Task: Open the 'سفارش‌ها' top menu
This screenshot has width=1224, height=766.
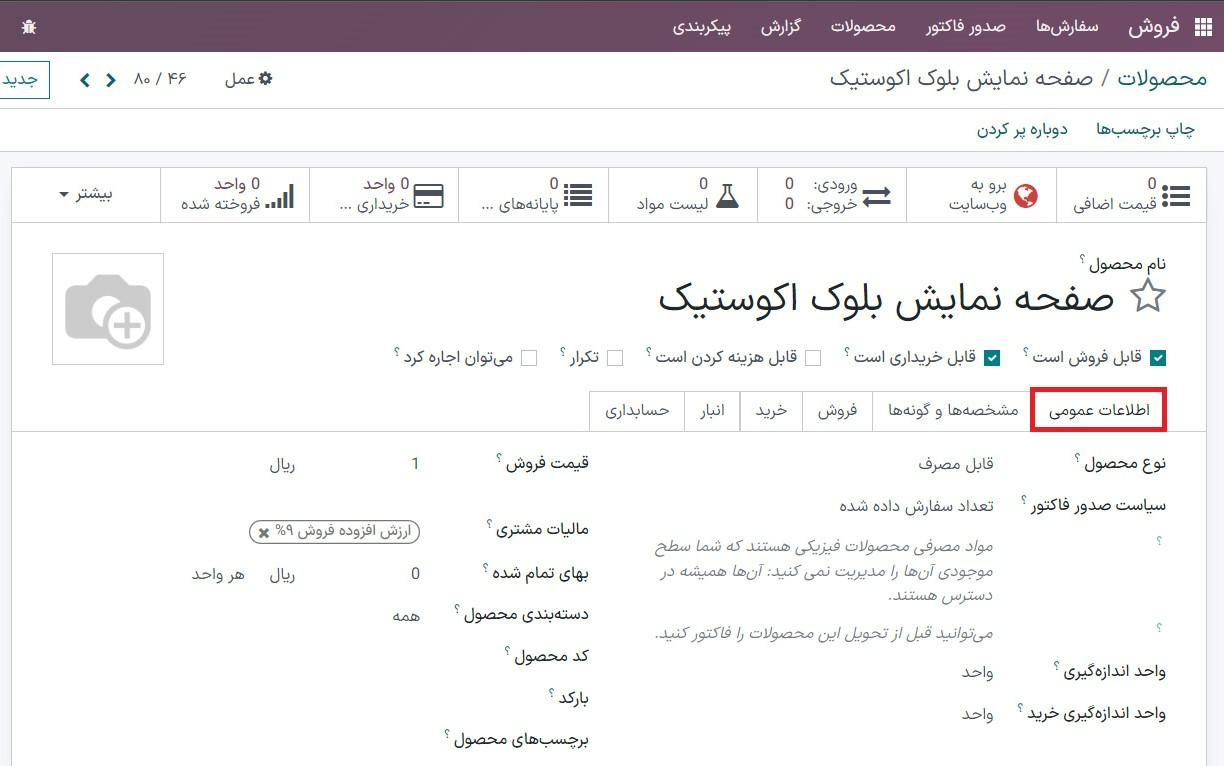Action: pyautogui.click(x=1067, y=26)
